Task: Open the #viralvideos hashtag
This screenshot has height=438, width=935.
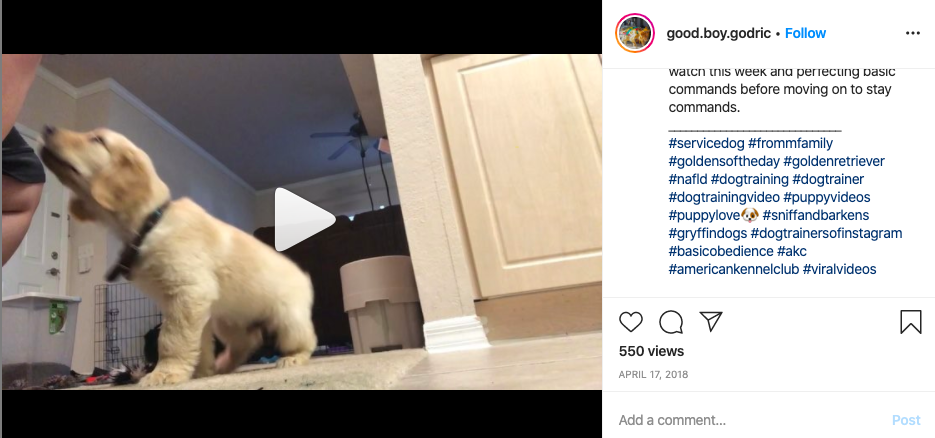Action: [x=840, y=269]
